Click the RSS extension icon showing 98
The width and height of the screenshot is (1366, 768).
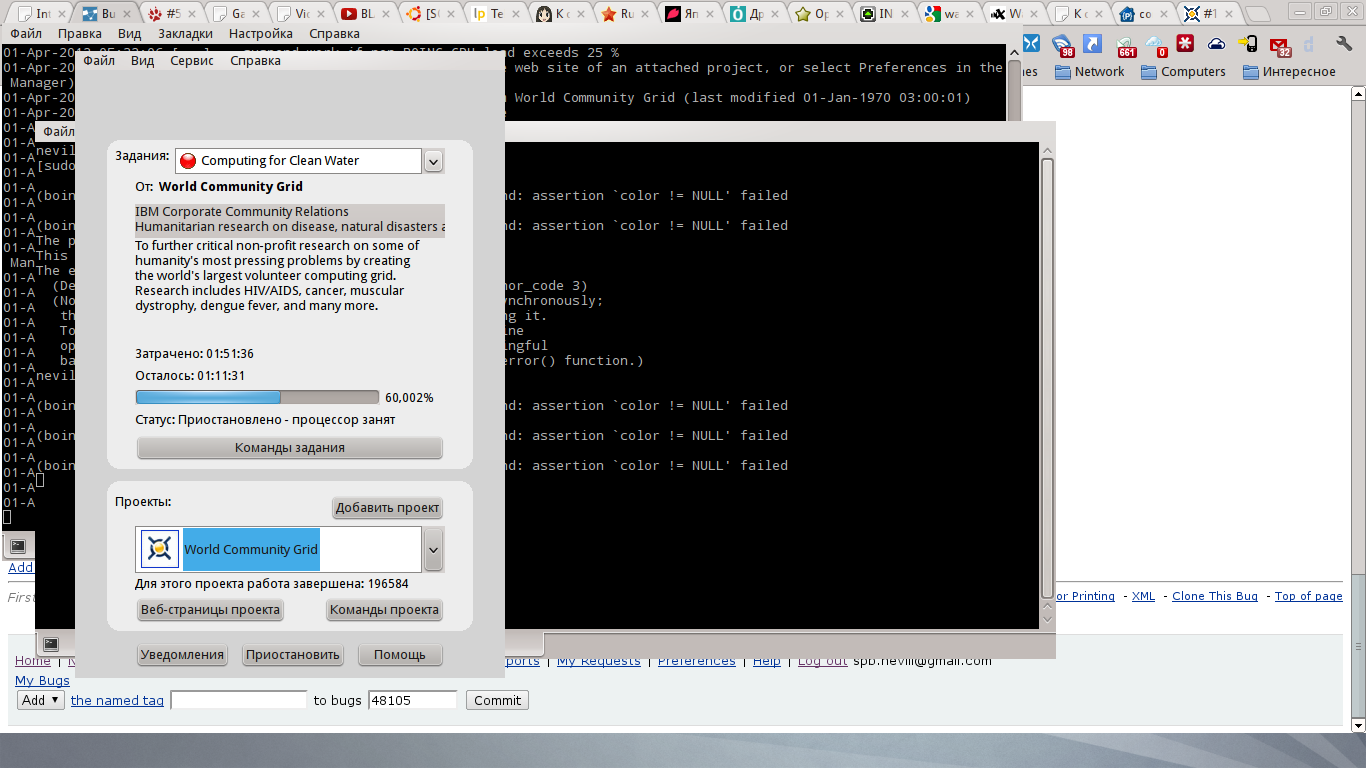[1062, 45]
